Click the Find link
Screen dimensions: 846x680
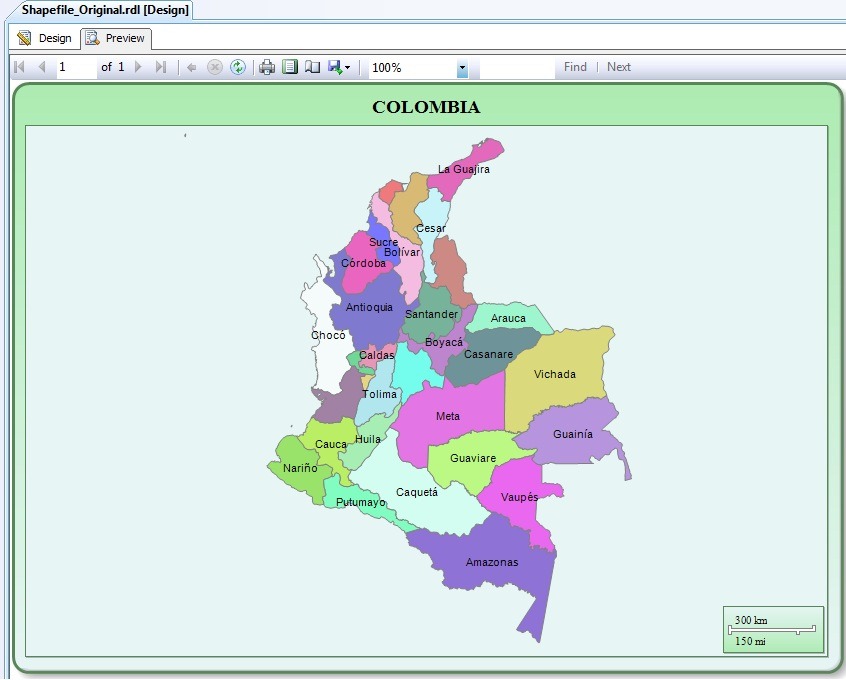tap(575, 67)
